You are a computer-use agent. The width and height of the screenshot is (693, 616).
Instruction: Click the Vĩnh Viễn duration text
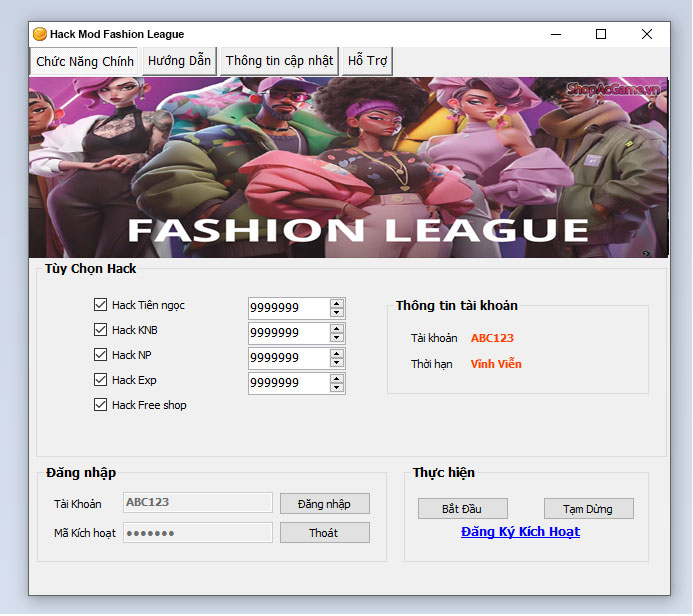(496, 364)
